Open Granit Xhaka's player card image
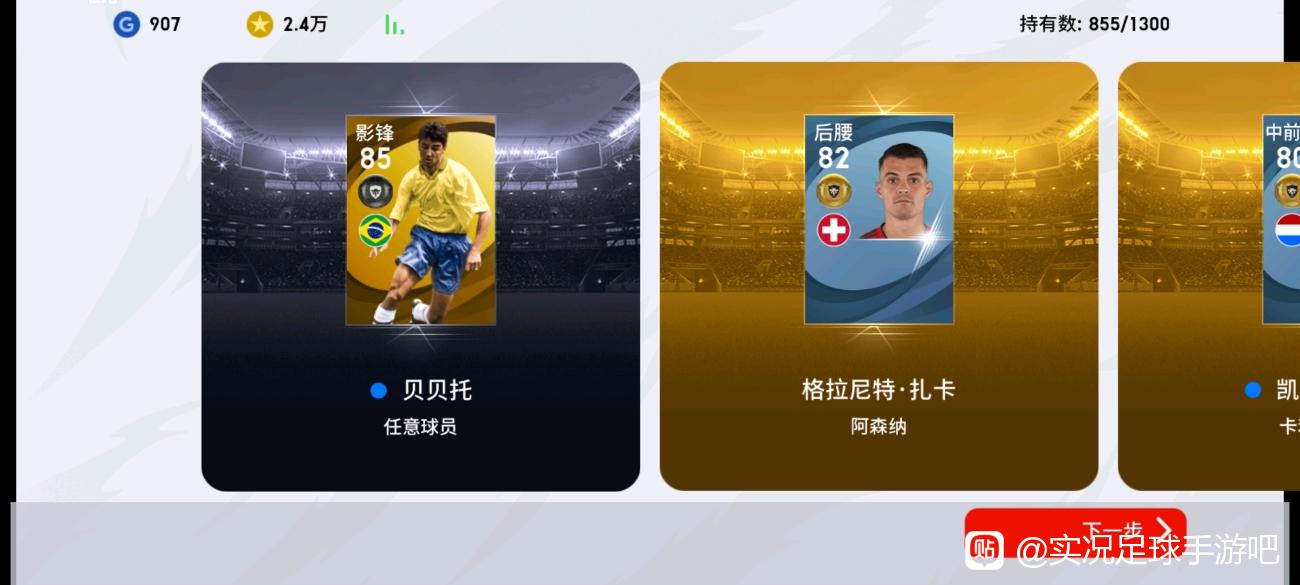Viewport: 1300px width, 585px height. [x=879, y=220]
